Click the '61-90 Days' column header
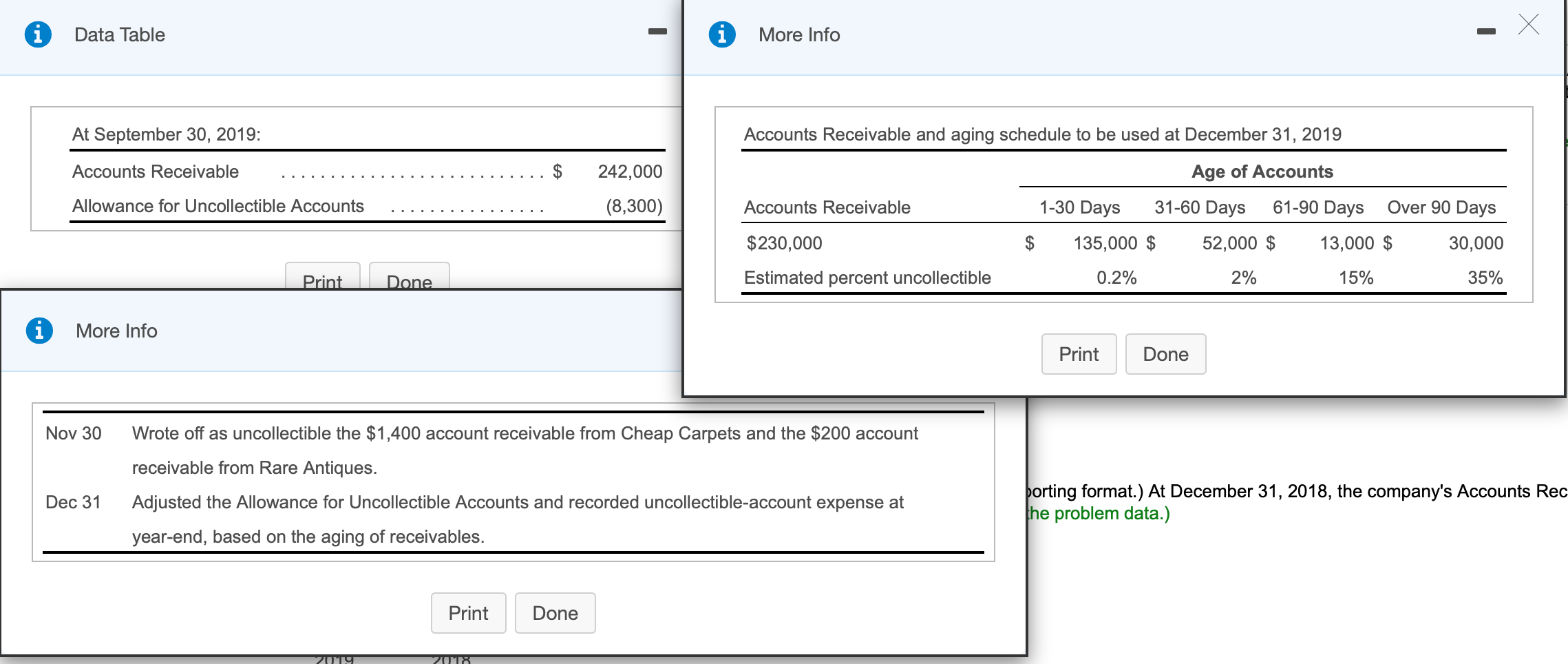This screenshot has height=664, width=1568. tap(1318, 207)
